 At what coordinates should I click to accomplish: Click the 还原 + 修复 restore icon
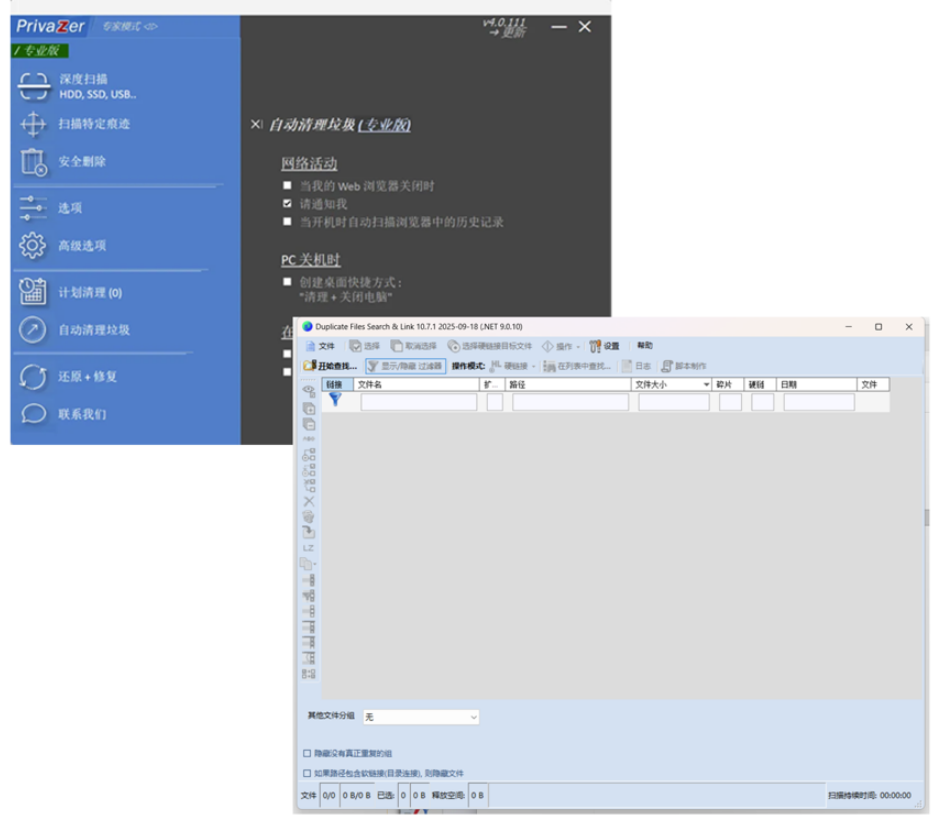click(33, 377)
